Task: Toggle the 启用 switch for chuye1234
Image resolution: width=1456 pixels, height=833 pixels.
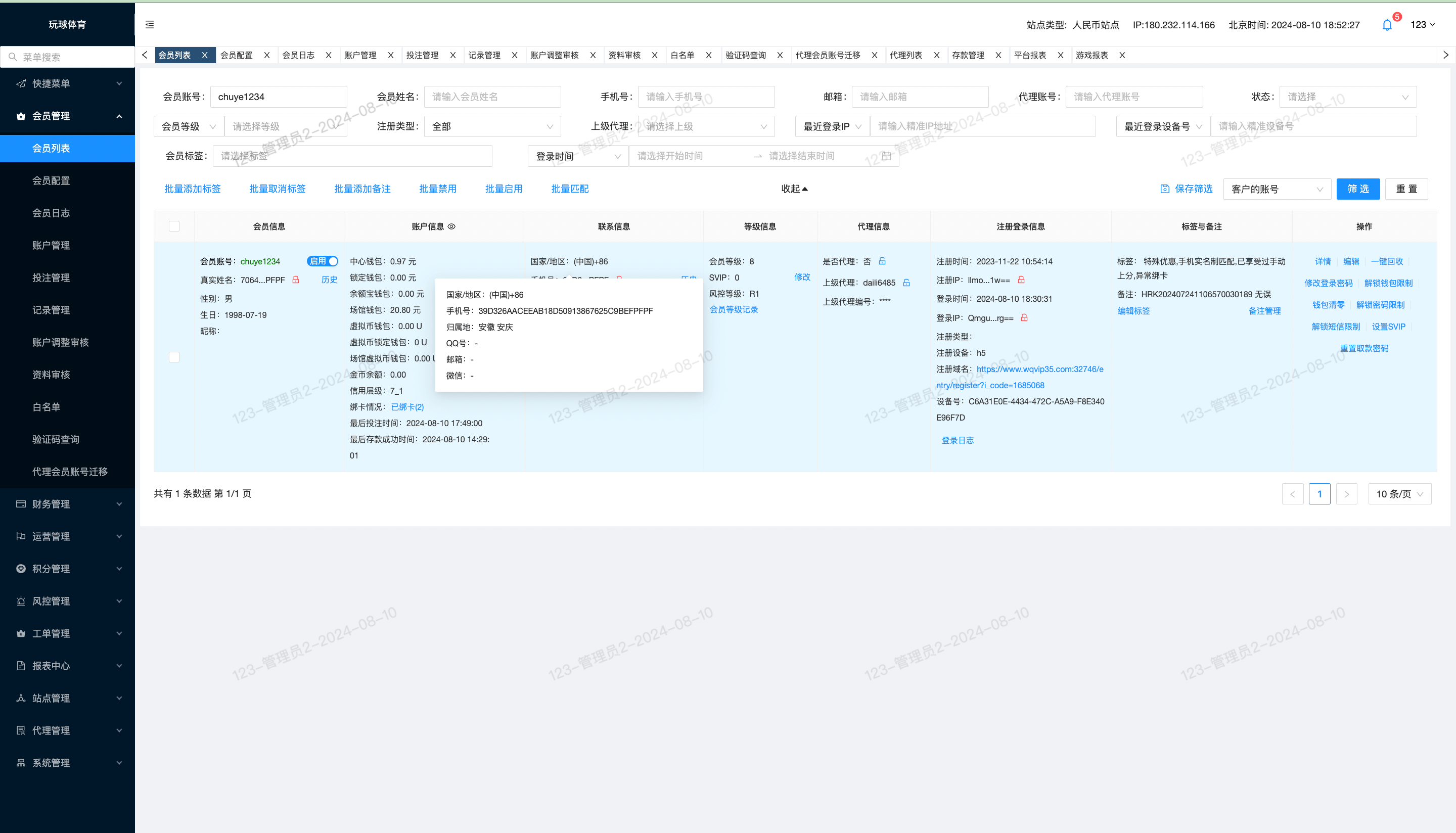Action: tap(323, 261)
